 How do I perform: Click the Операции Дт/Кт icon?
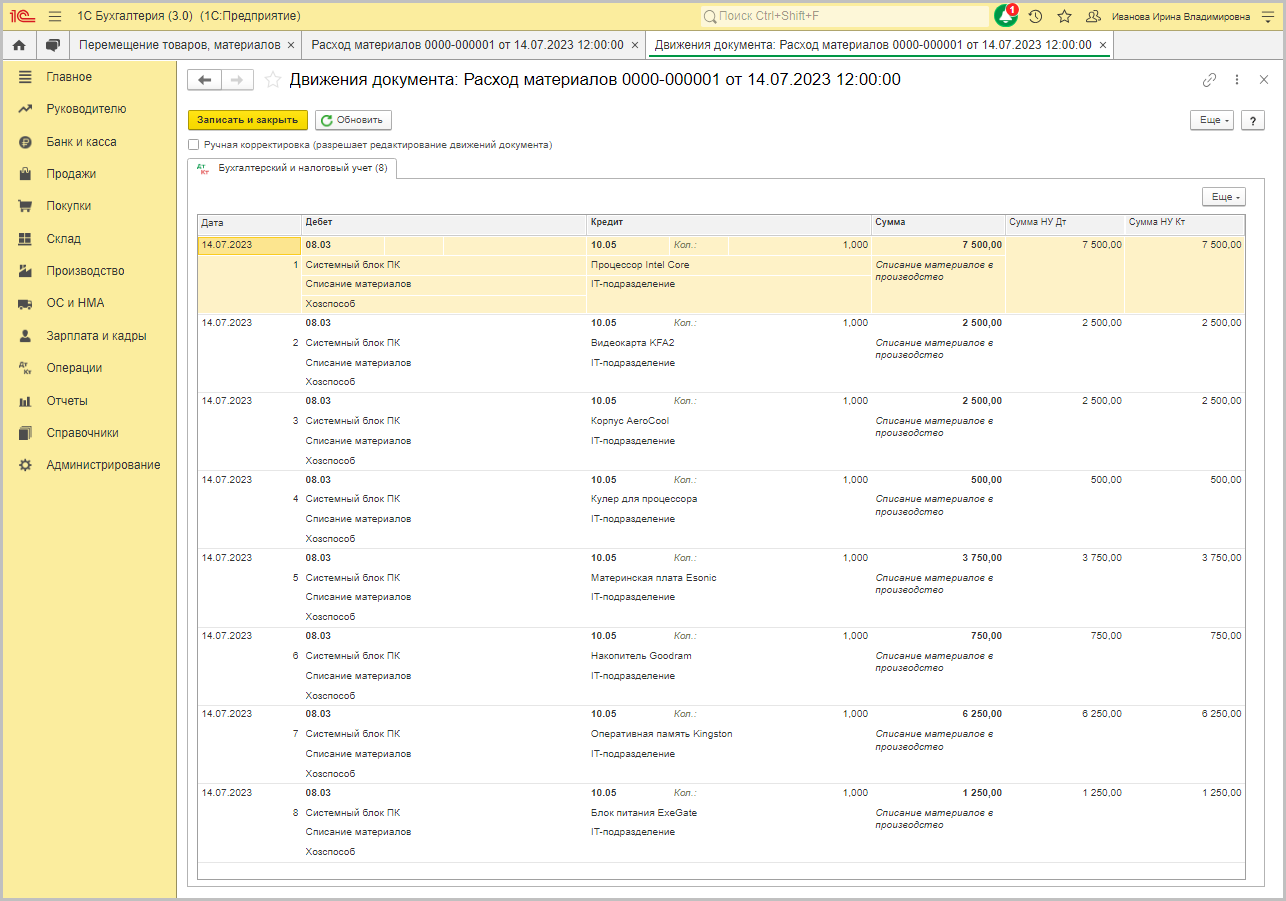pyautogui.click(x=25, y=368)
